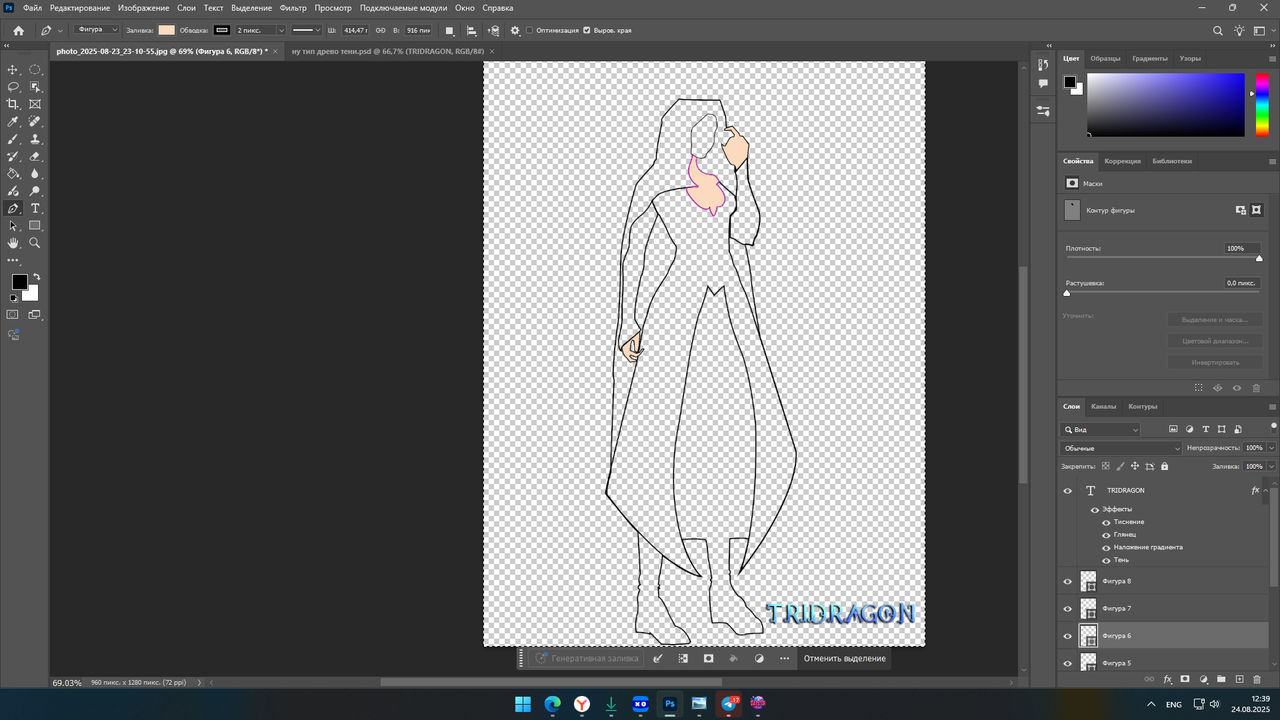Select the Blur tool
Viewport: 1280px width, 720px height.
coord(35,174)
